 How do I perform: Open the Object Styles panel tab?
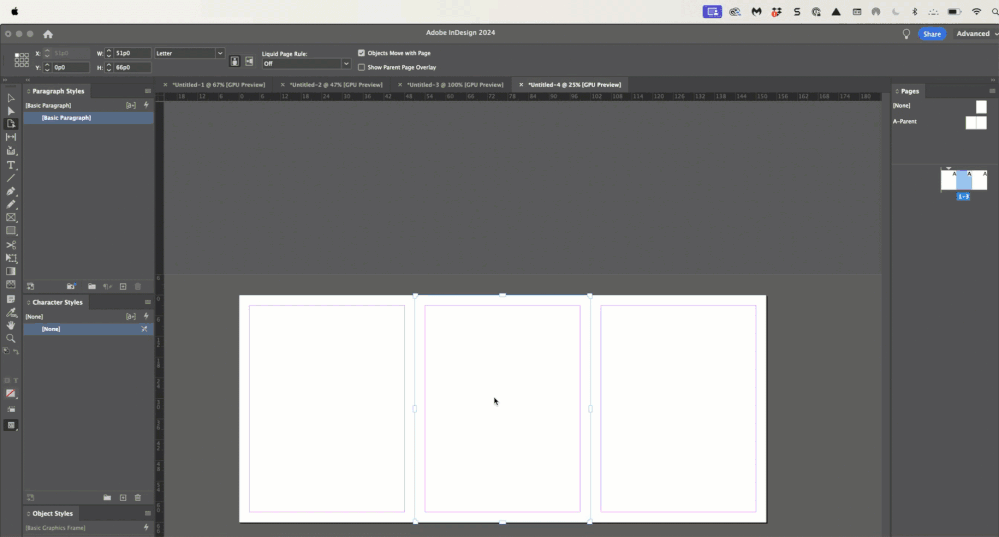tap(52, 513)
